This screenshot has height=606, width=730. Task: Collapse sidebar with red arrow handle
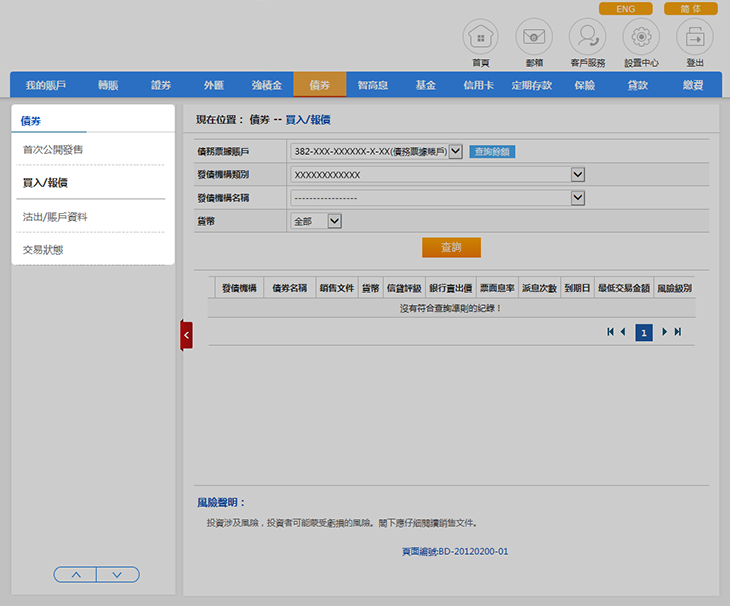tap(186, 335)
